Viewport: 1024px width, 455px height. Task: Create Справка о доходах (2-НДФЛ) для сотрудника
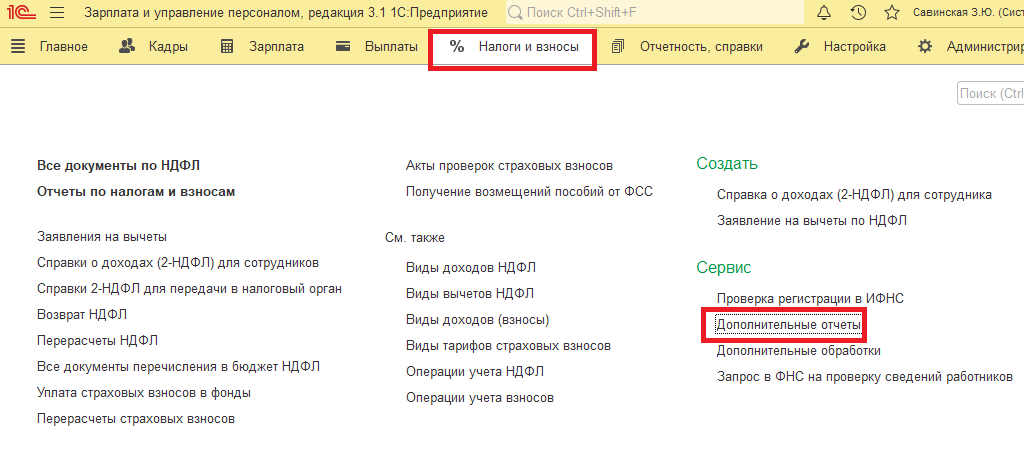[854, 195]
